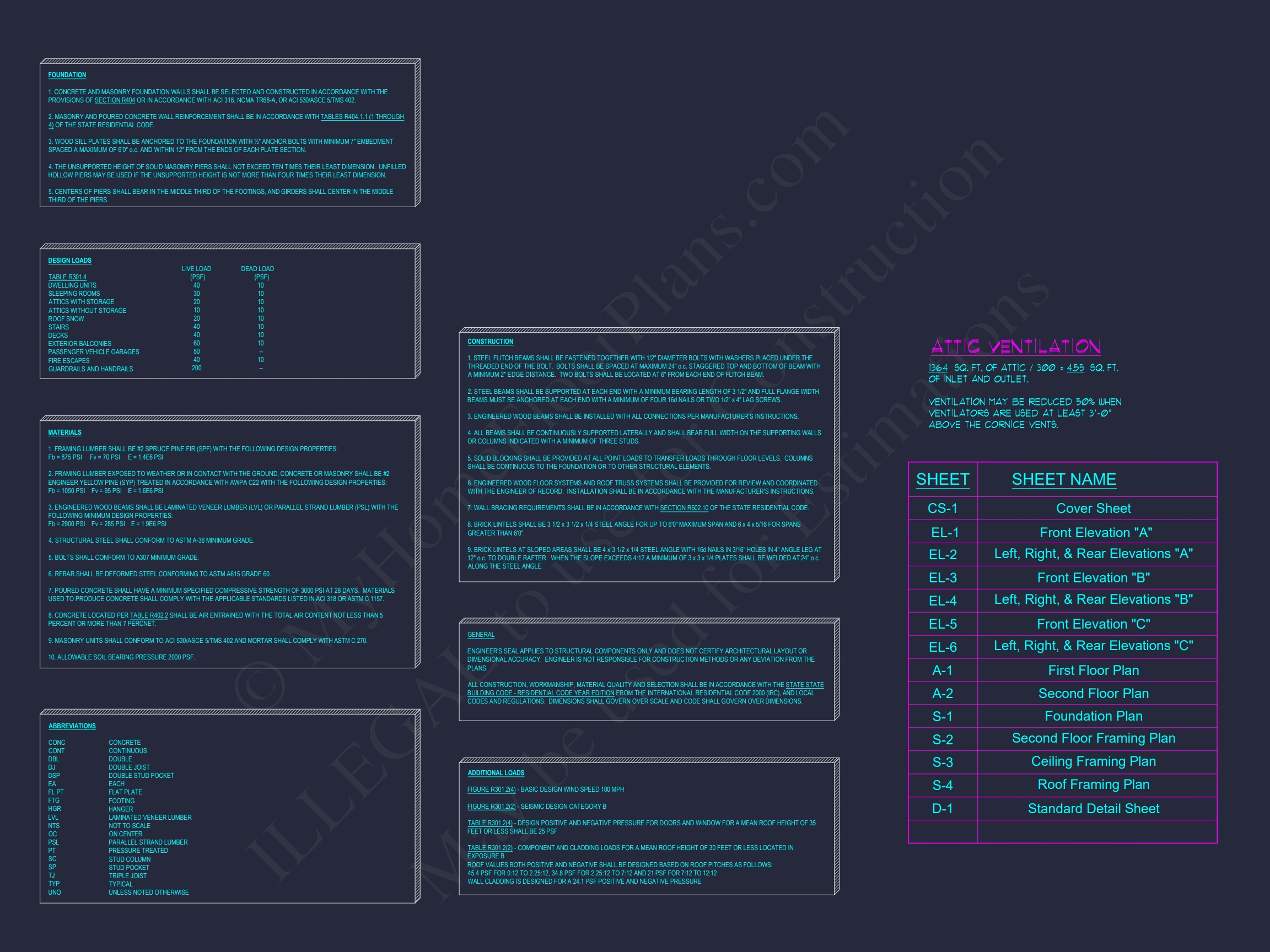Click materials note 4 structural steel
This screenshot has height=952, width=1270.
(x=151, y=540)
